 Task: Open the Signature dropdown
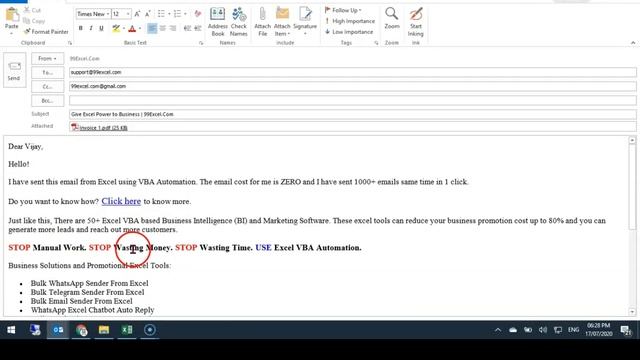pyautogui.click(x=305, y=22)
